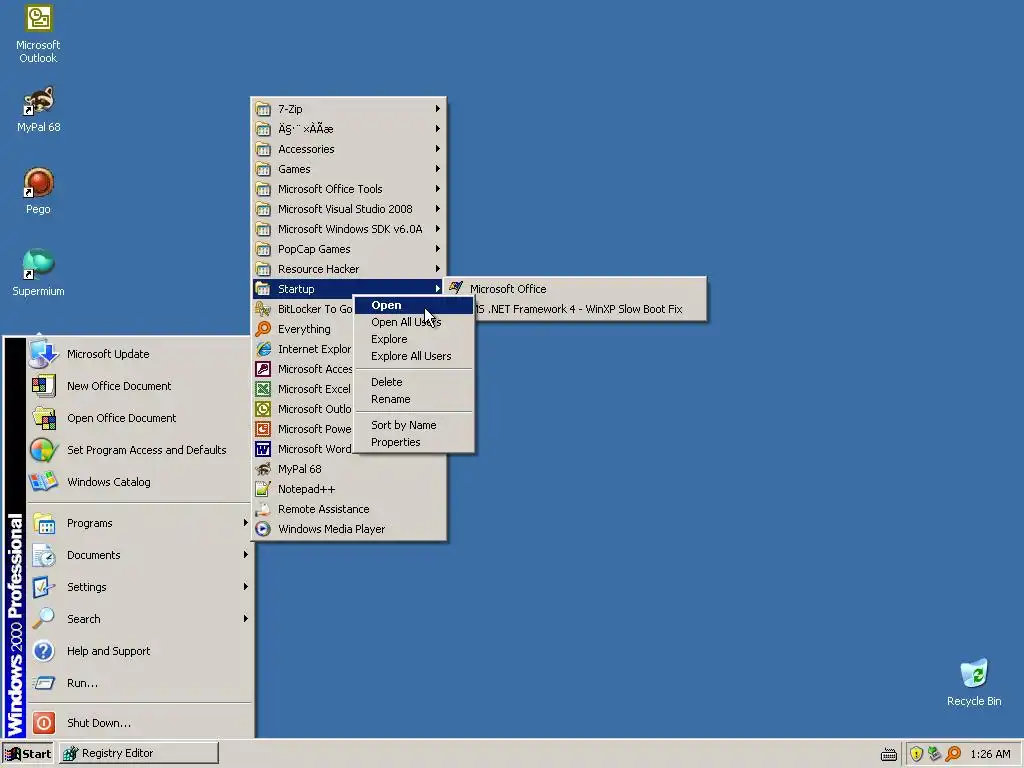Open the Microsoft Windows SDK v6.0A folder
This screenshot has height=768, width=1024.
click(x=349, y=229)
